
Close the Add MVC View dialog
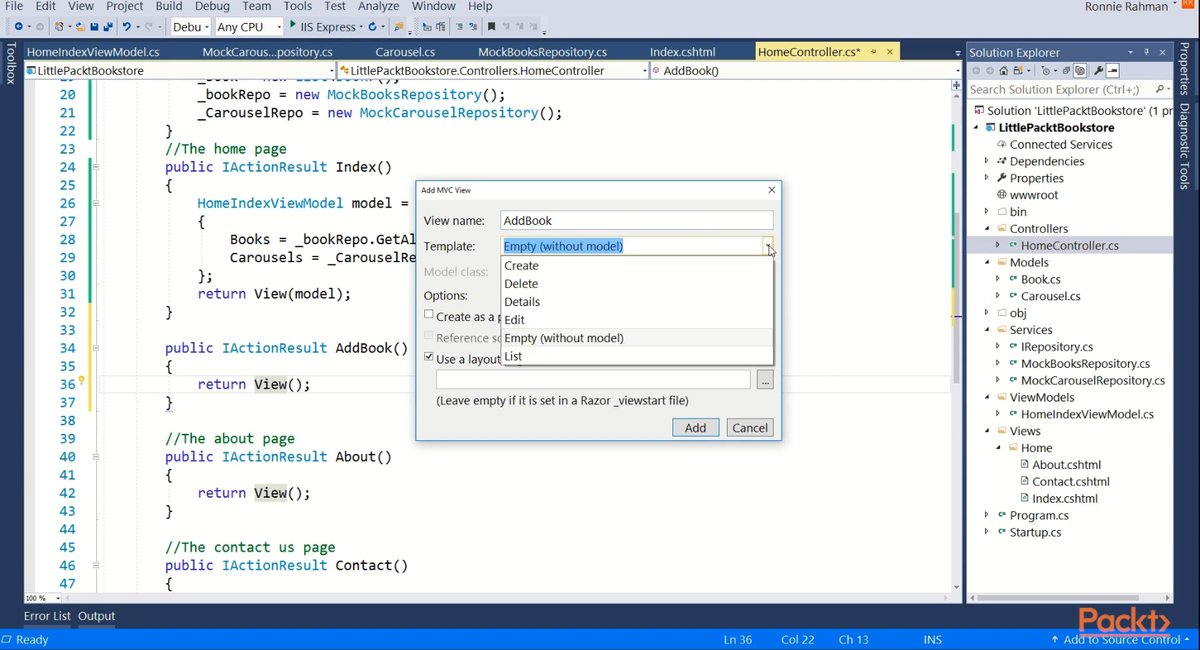[x=771, y=190]
